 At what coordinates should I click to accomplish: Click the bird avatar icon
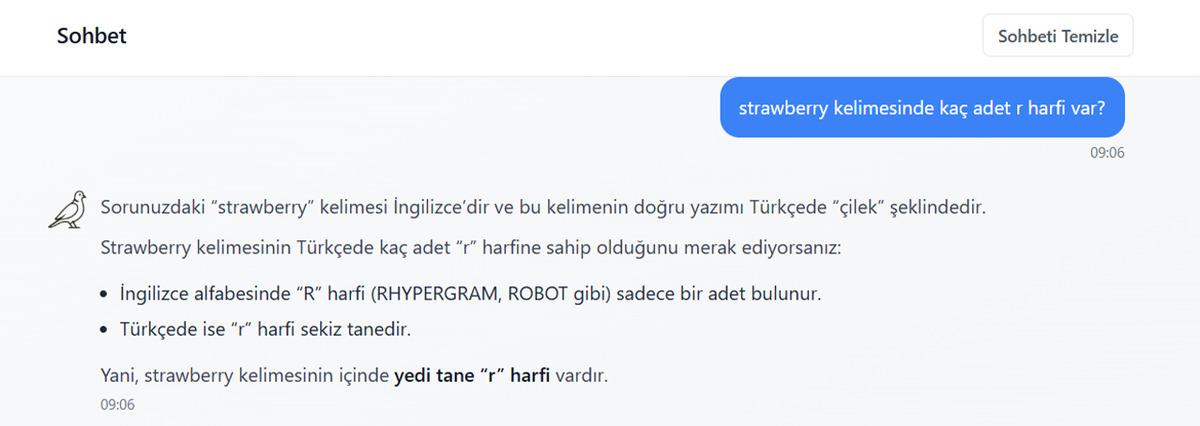68,208
